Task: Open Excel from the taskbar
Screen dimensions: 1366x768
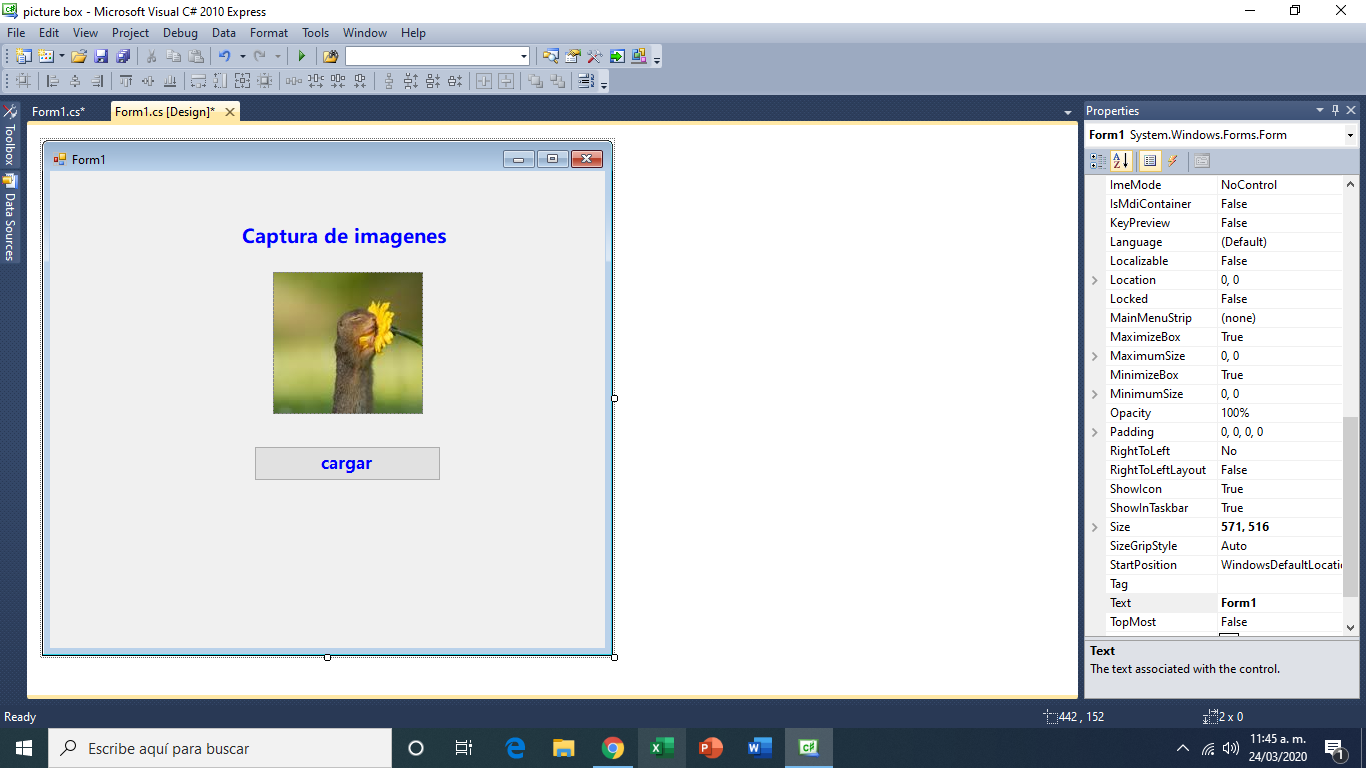Action: pos(662,748)
